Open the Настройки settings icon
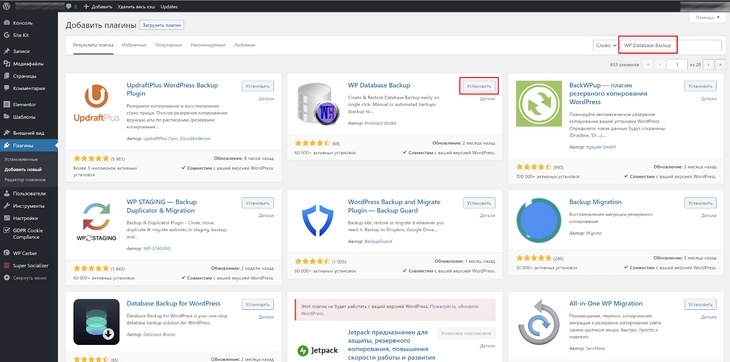 [7, 218]
